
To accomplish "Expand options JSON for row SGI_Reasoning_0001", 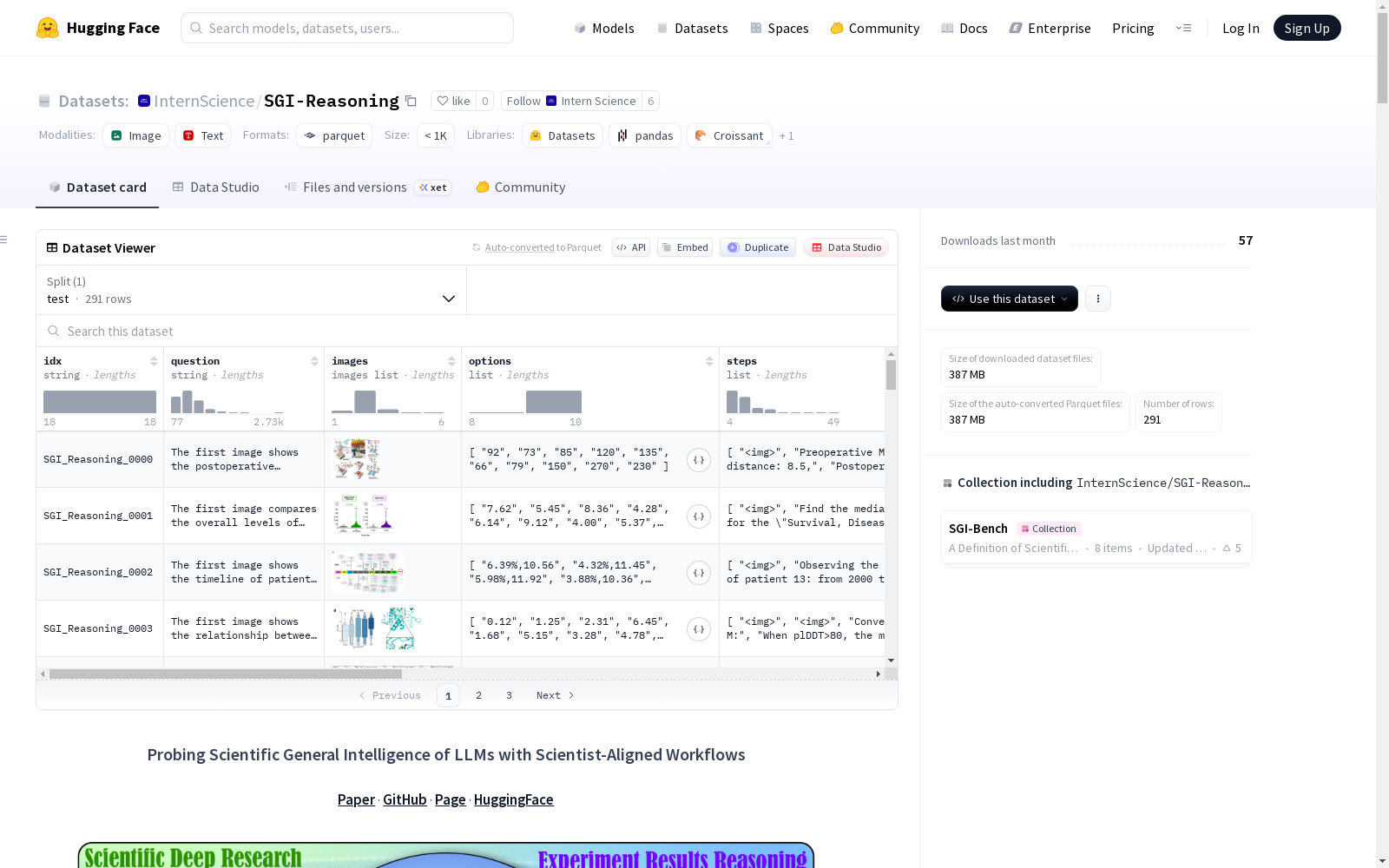I will coord(699,516).
